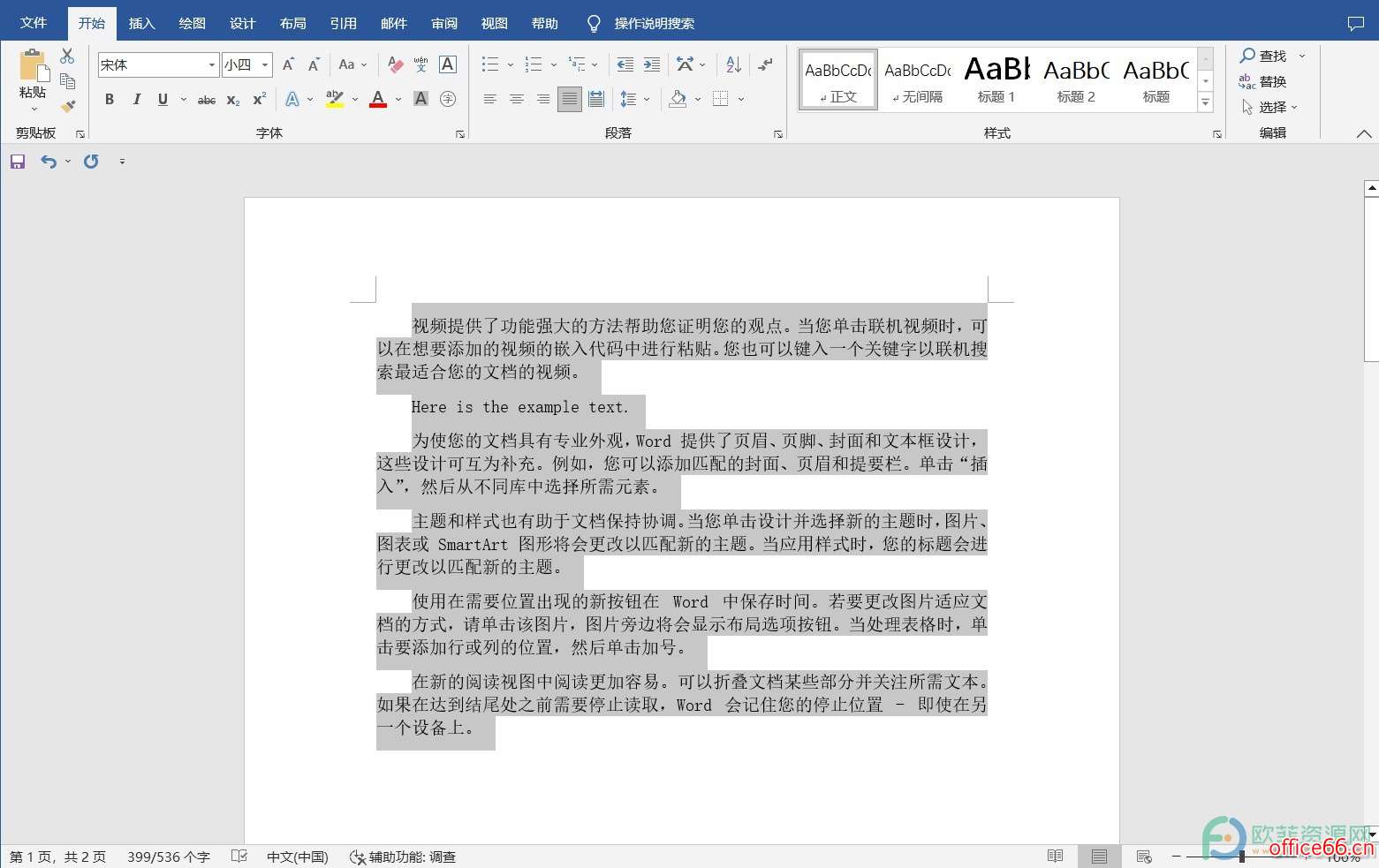The width and height of the screenshot is (1379, 868).
Task: Select the Format Painter brush
Action: point(67,106)
